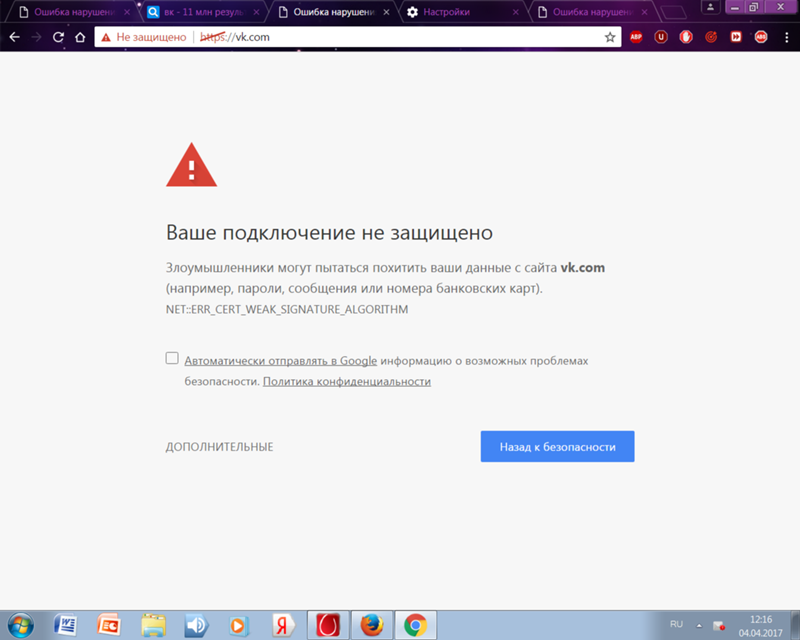Image resolution: width=800 pixels, height=640 pixels.
Task: Reload the vk.com page
Action: tap(58, 37)
